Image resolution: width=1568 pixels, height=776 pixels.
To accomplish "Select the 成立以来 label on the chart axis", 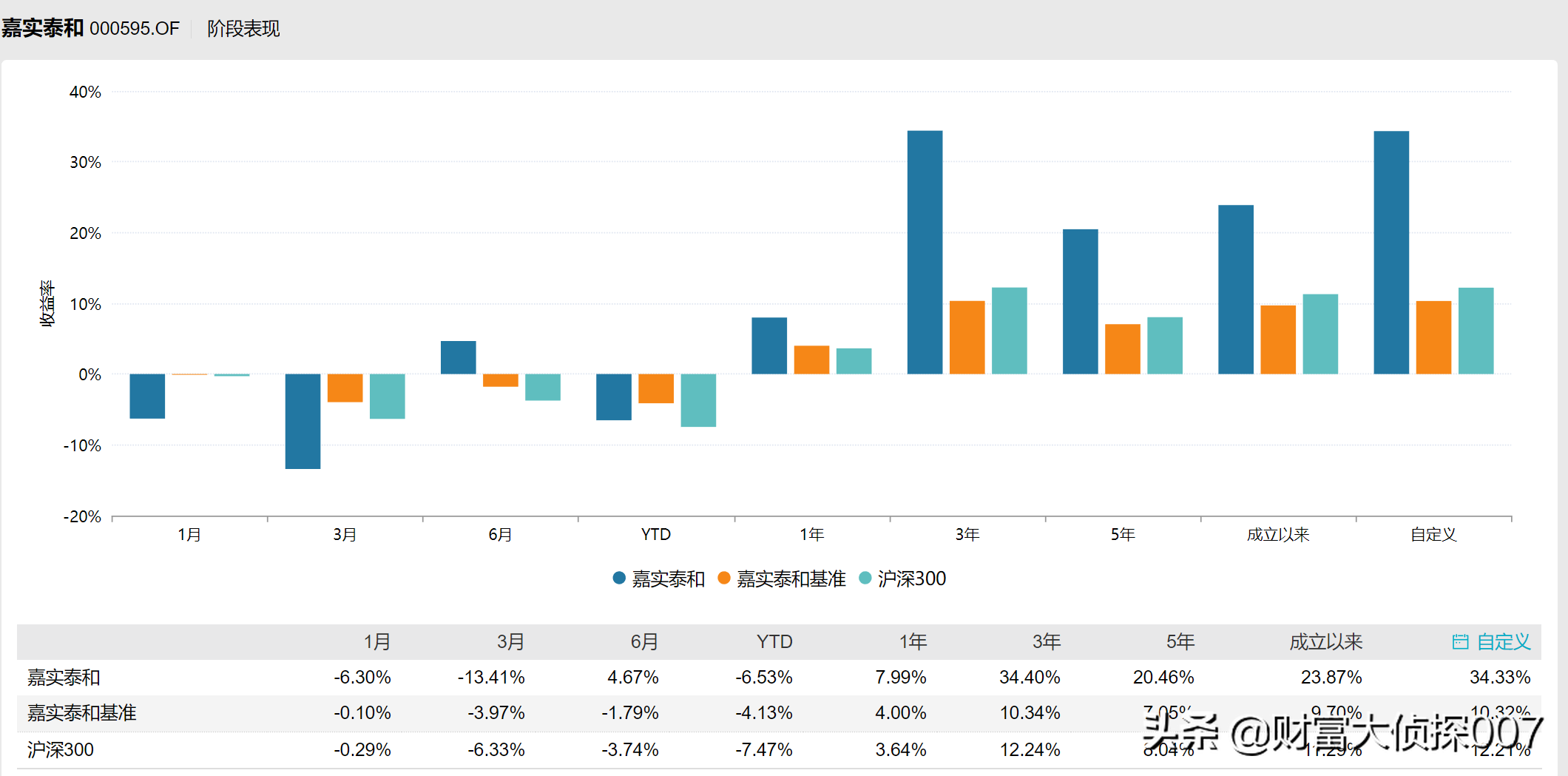I will [x=1278, y=534].
